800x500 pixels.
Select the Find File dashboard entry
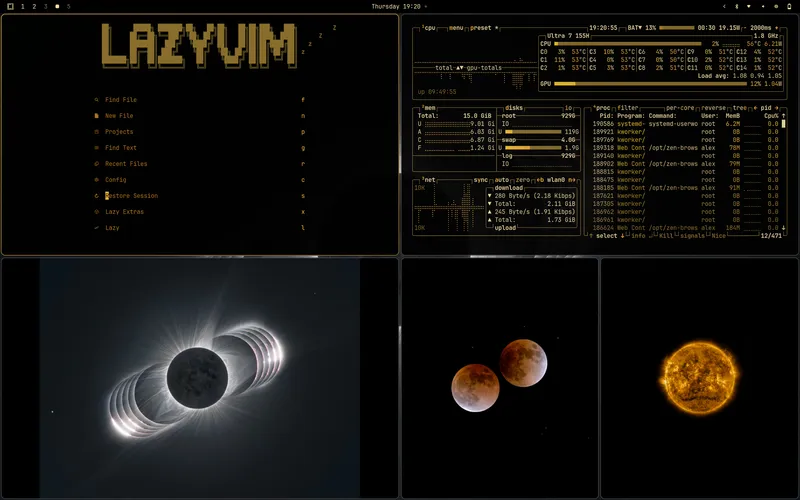(x=199, y=100)
